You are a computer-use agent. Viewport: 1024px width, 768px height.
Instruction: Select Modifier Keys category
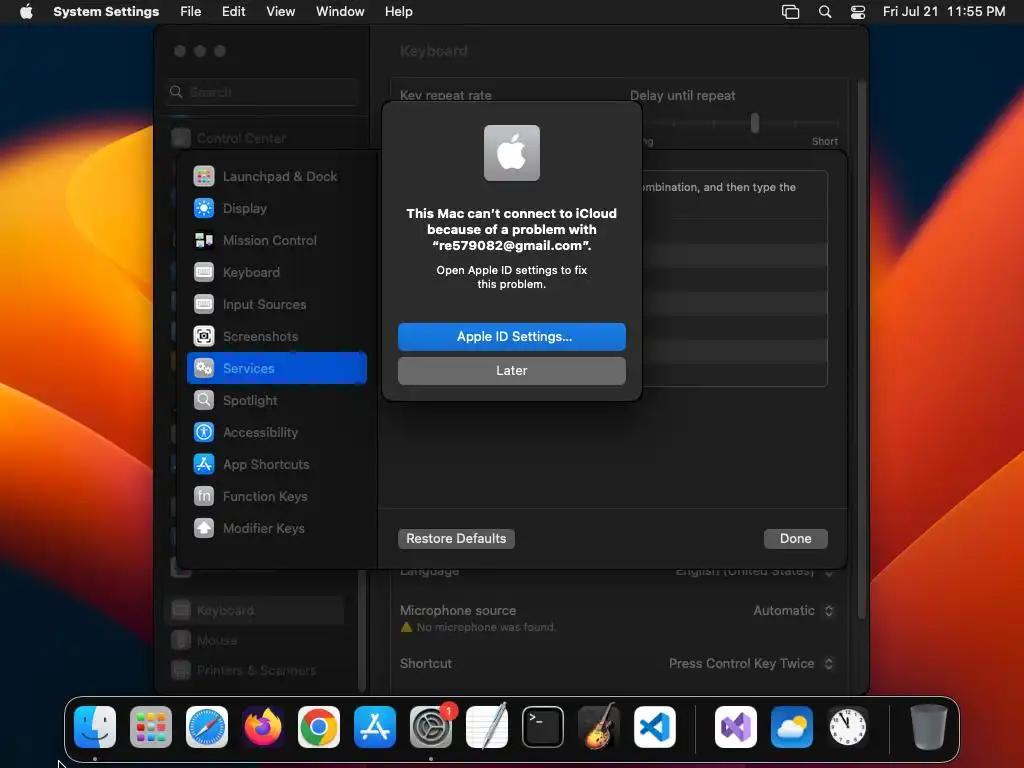click(277, 528)
